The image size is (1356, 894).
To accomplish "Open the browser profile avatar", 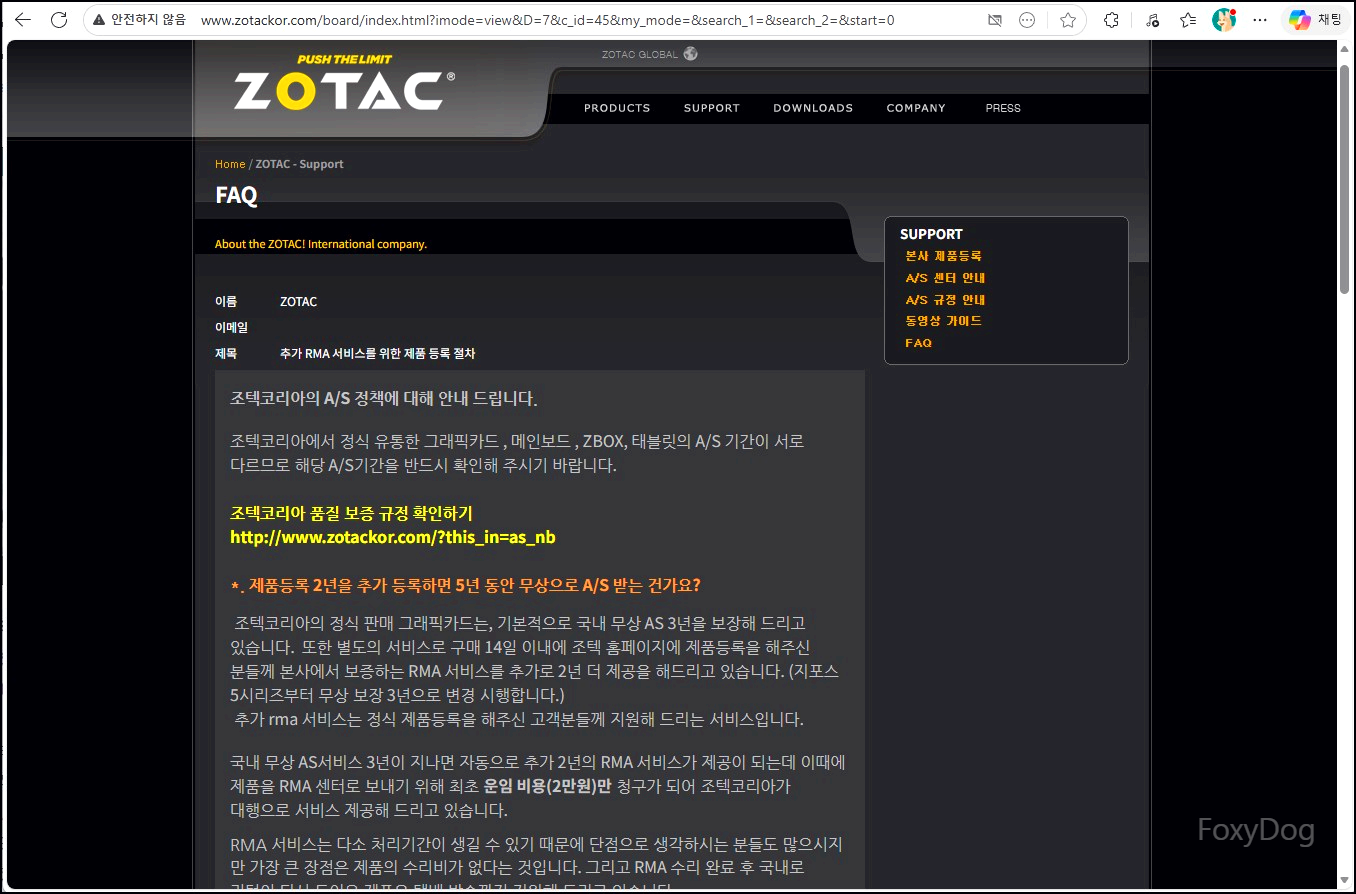I will click(x=1224, y=20).
